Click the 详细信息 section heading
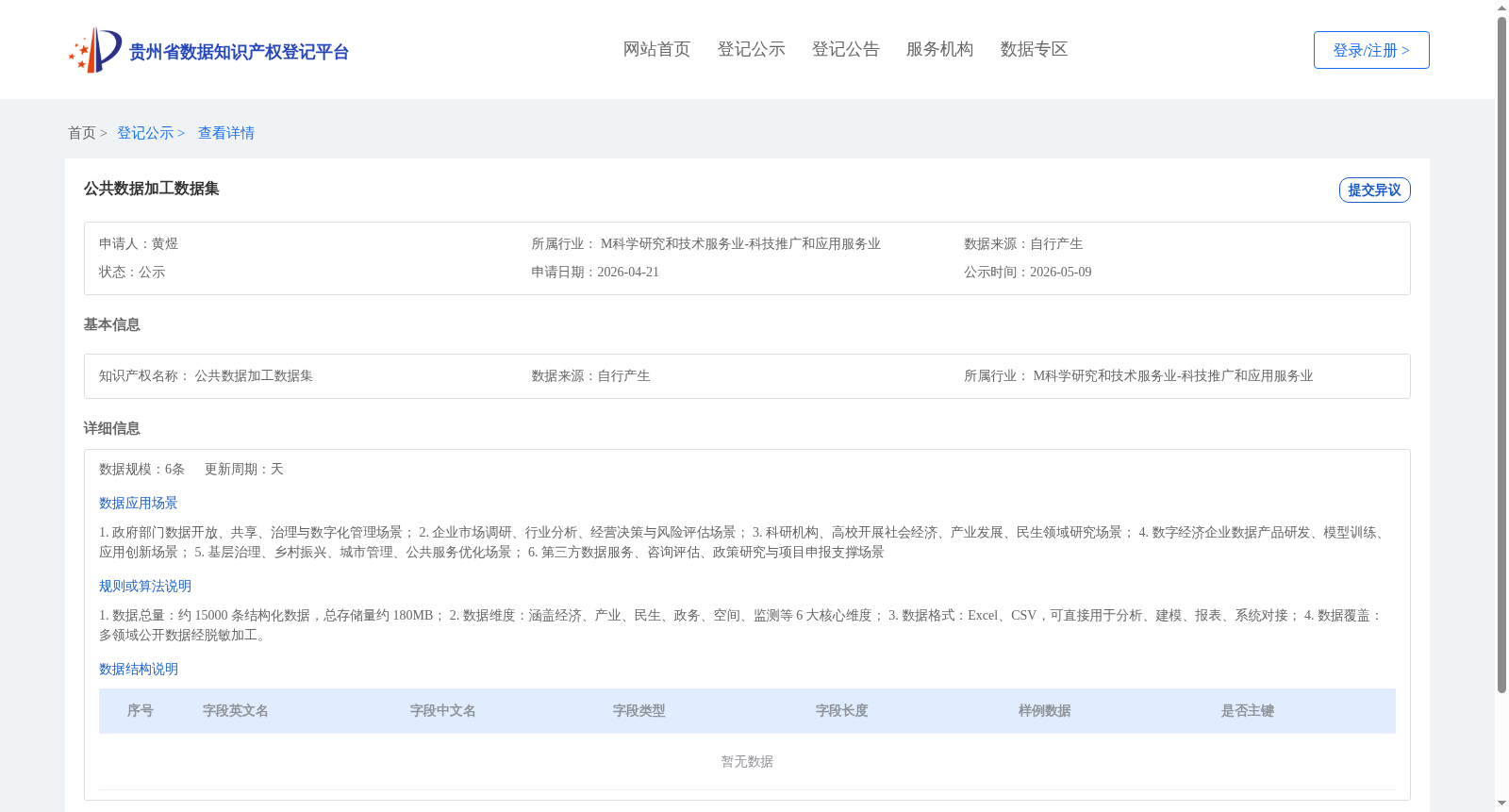 112,428
